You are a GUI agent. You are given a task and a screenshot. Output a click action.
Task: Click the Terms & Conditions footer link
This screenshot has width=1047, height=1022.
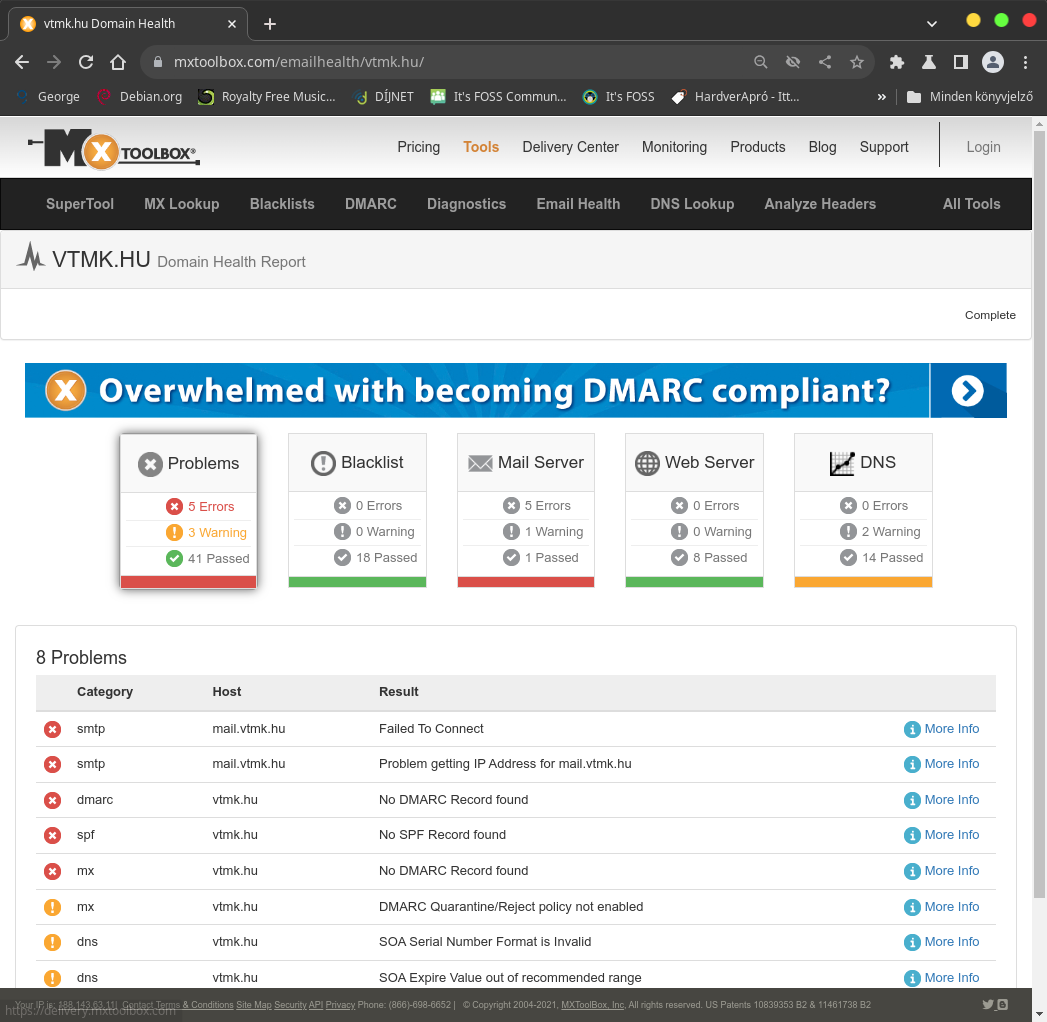tap(195, 1005)
